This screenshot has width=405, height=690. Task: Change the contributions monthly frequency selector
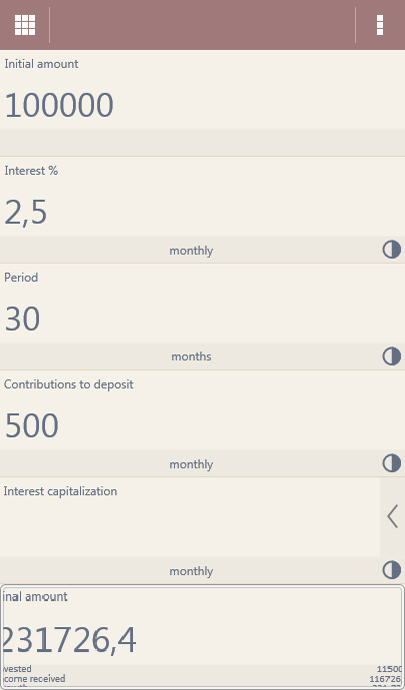click(191, 464)
